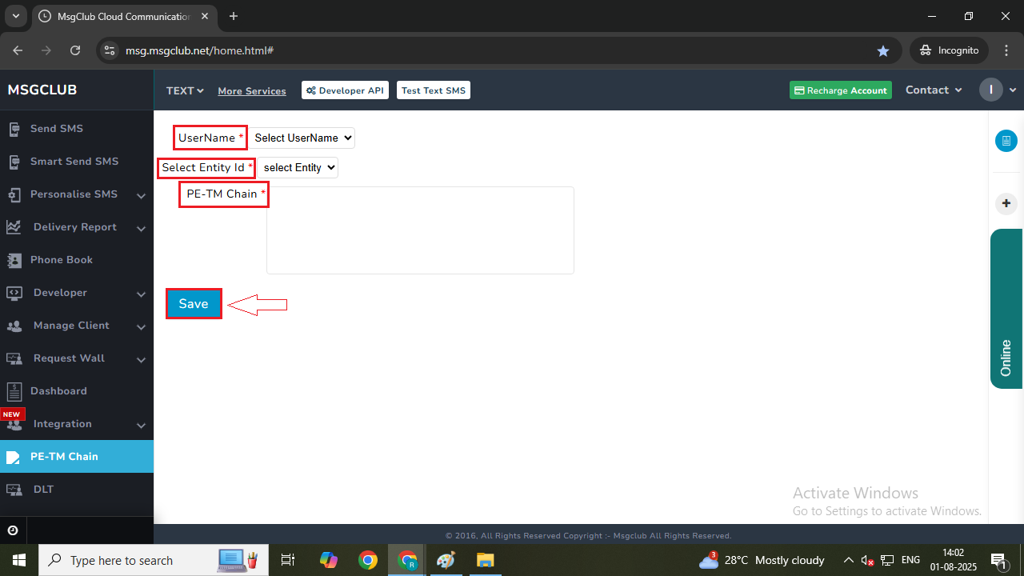
Task: Click the Integration sidebar icon
Action: pos(14,424)
